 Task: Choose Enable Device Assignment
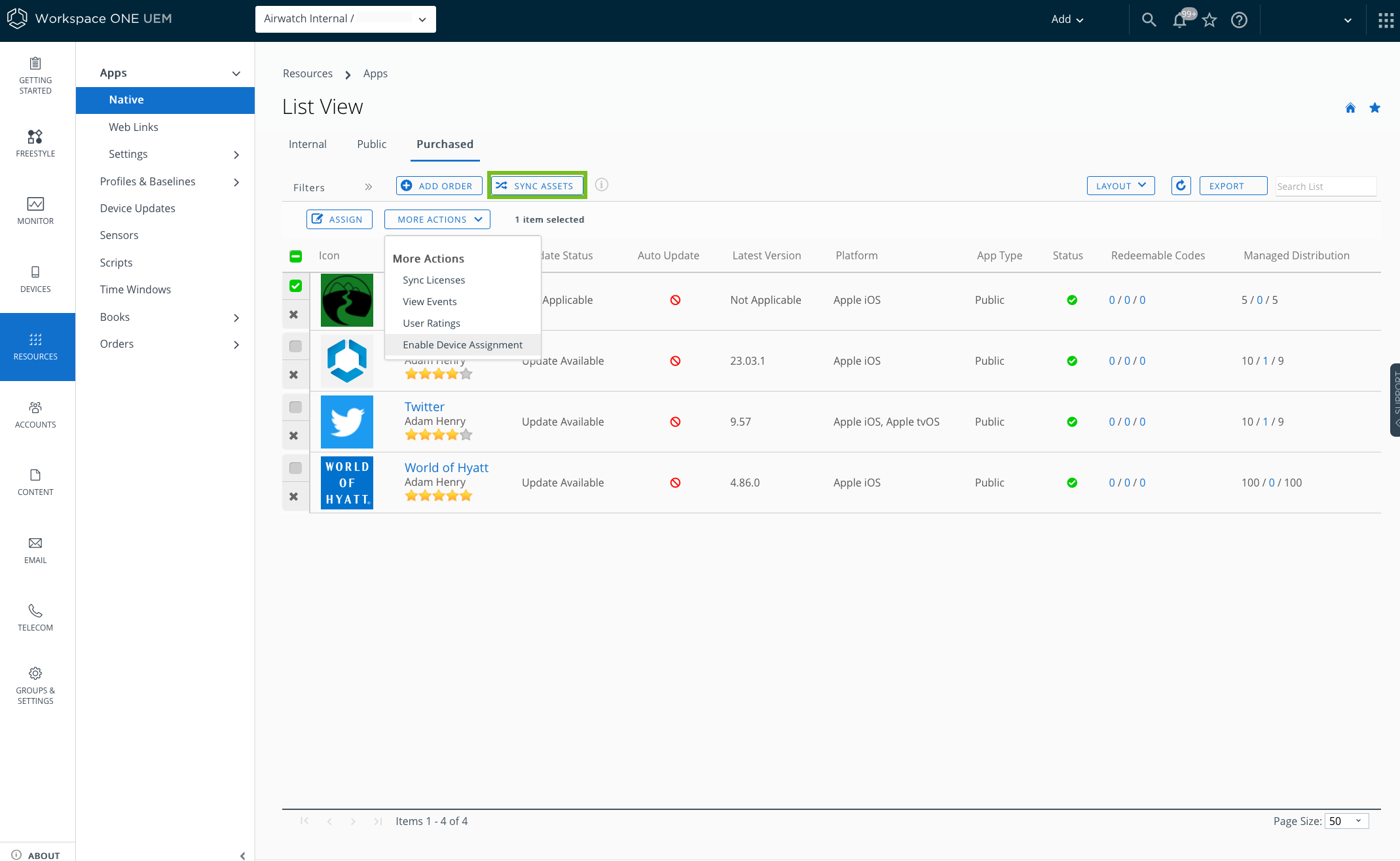tap(463, 345)
